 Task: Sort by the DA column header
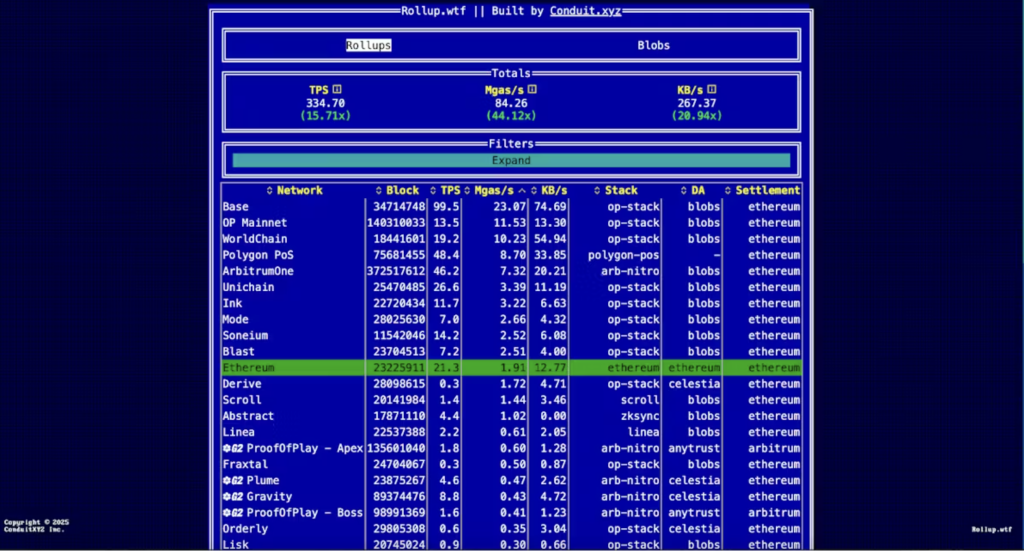pyautogui.click(x=693, y=190)
